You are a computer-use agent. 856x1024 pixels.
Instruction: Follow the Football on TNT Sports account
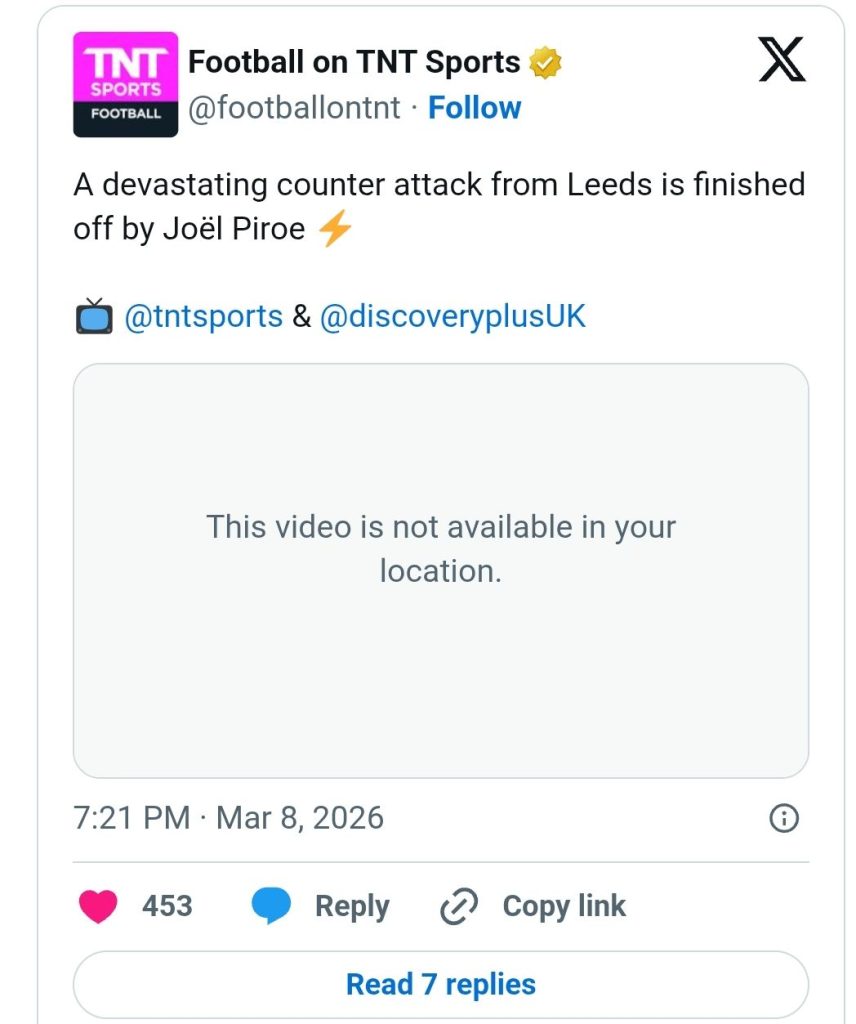[474, 108]
